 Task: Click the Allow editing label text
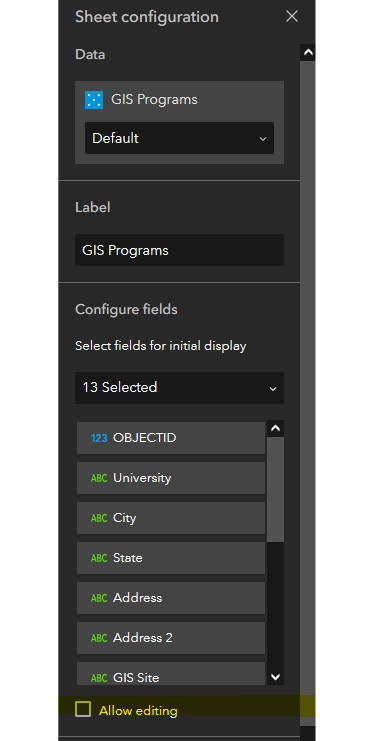coord(138,710)
